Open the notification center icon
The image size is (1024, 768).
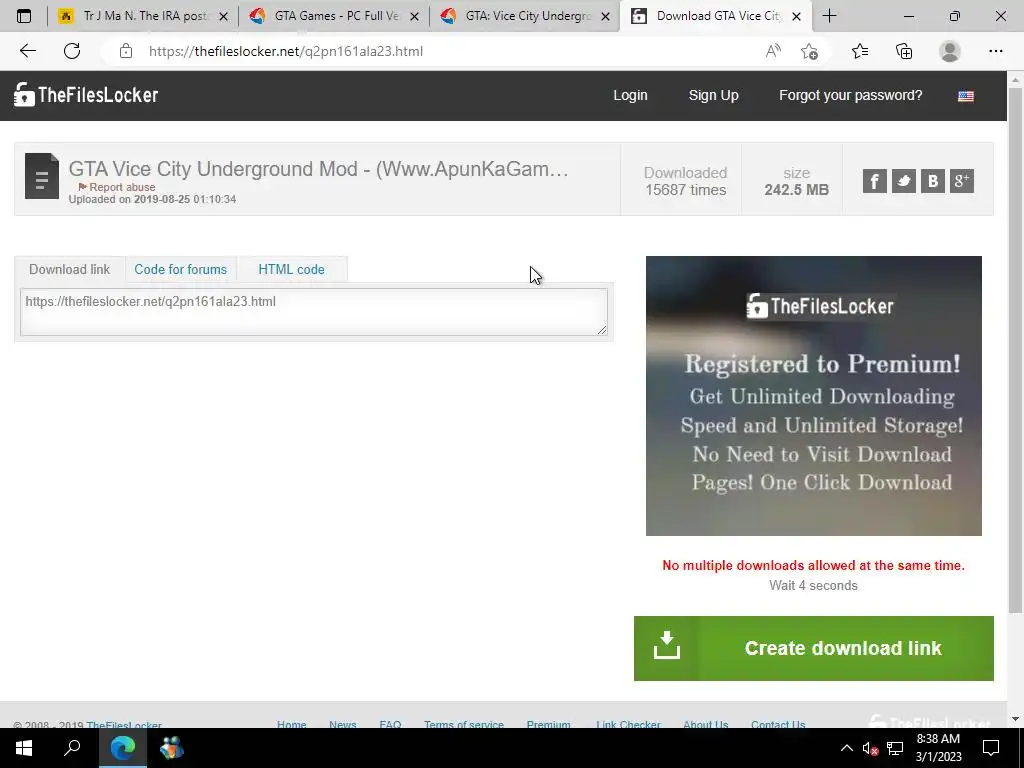tap(991, 748)
